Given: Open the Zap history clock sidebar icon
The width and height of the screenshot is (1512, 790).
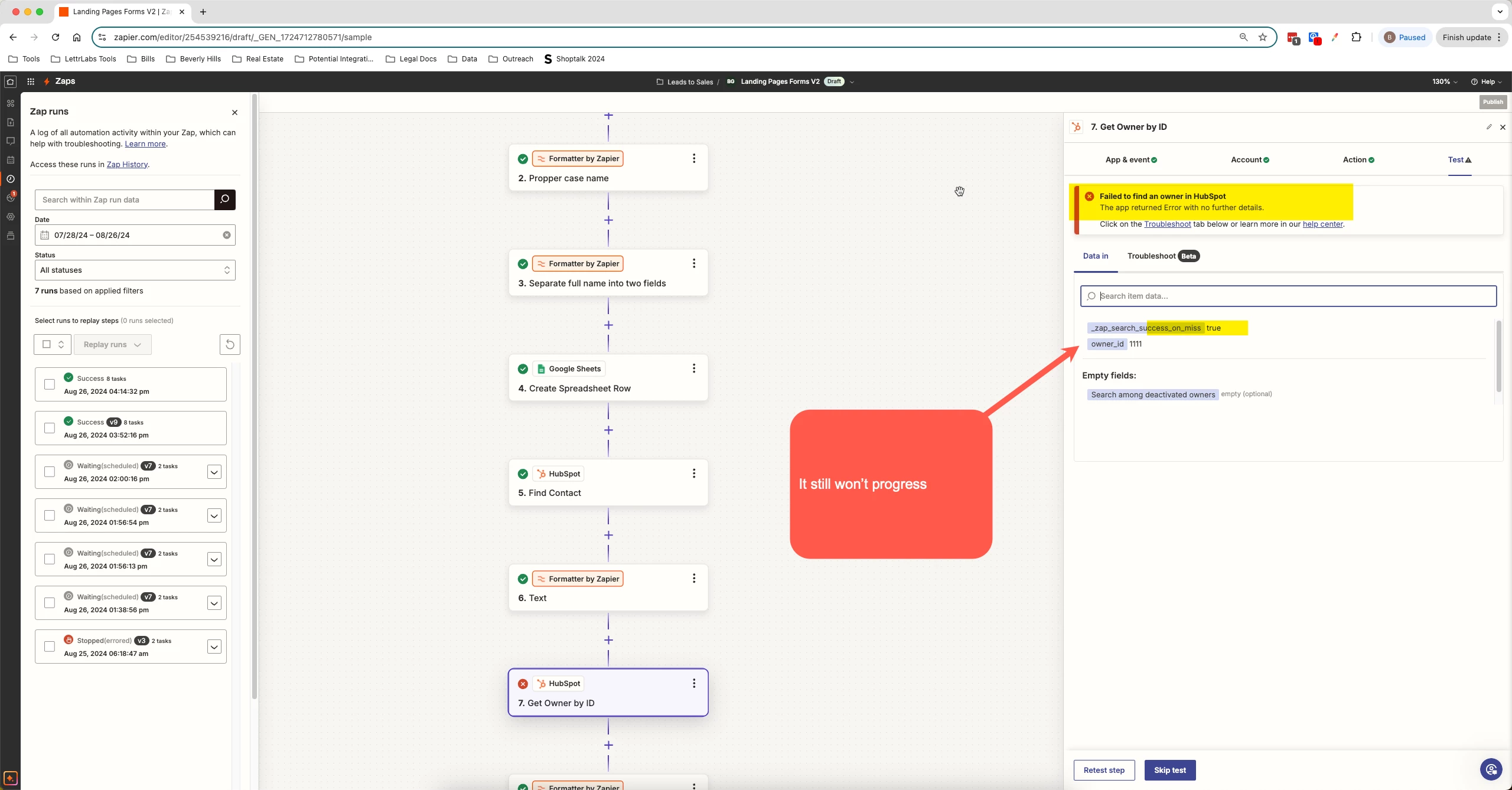Looking at the screenshot, I should click(x=10, y=179).
